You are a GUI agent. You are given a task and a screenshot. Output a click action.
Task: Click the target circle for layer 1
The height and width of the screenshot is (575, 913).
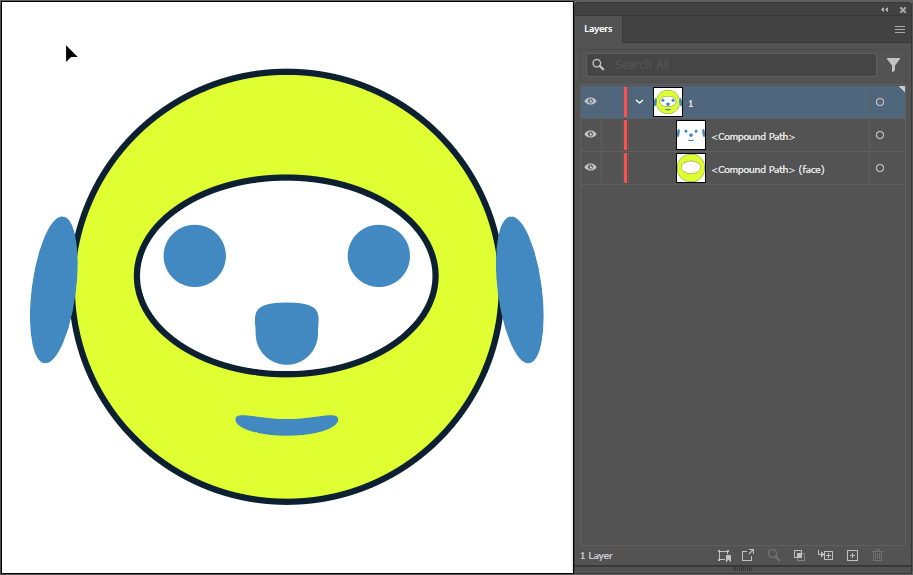(880, 102)
